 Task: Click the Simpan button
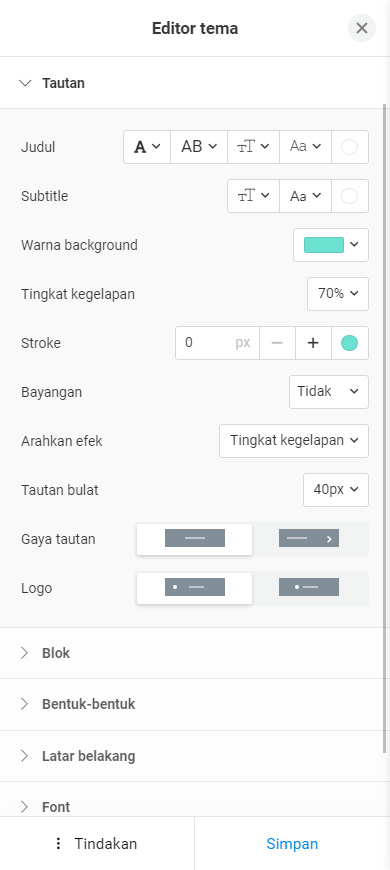click(292, 844)
